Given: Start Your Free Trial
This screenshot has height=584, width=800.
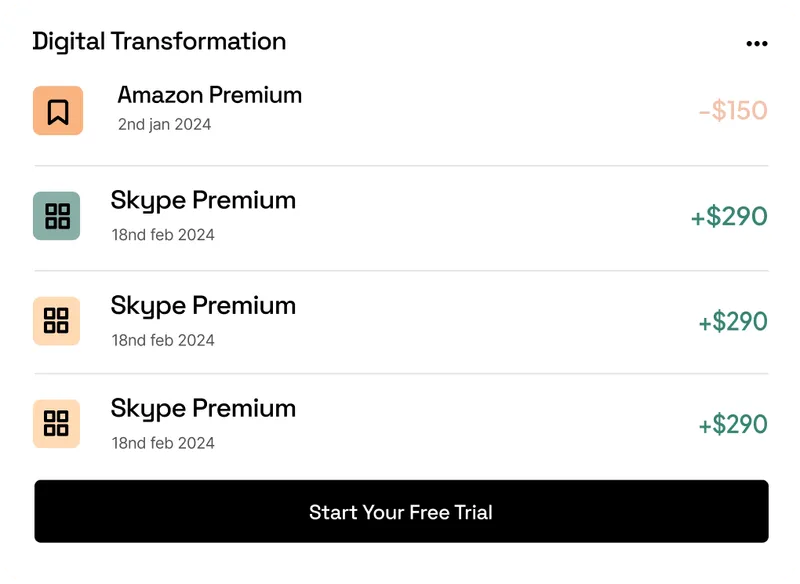Looking at the screenshot, I should (x=400, y=511).
